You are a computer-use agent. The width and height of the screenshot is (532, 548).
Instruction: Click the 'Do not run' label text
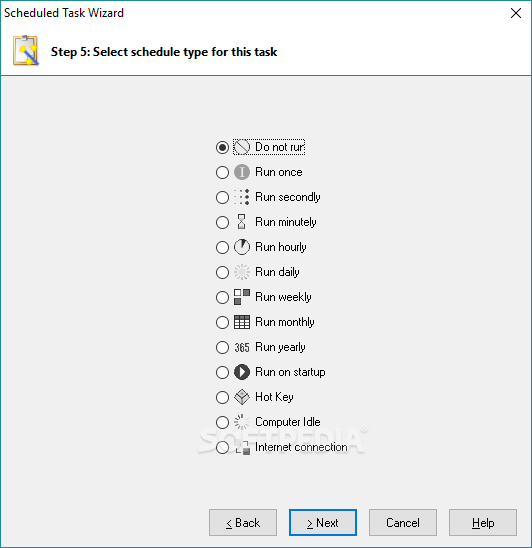(280, 147)
